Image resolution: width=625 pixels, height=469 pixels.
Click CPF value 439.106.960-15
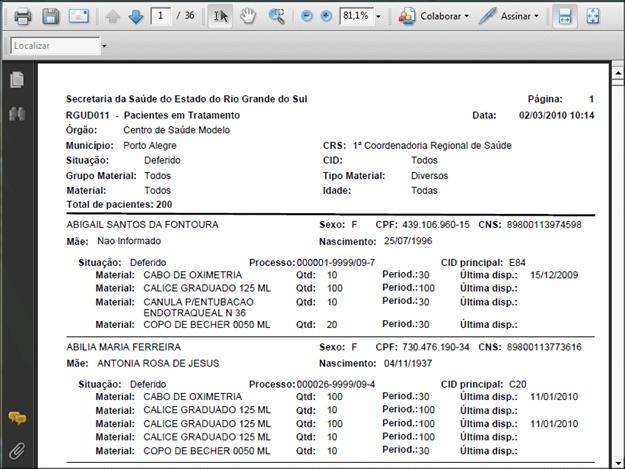[x=436, y=224]
